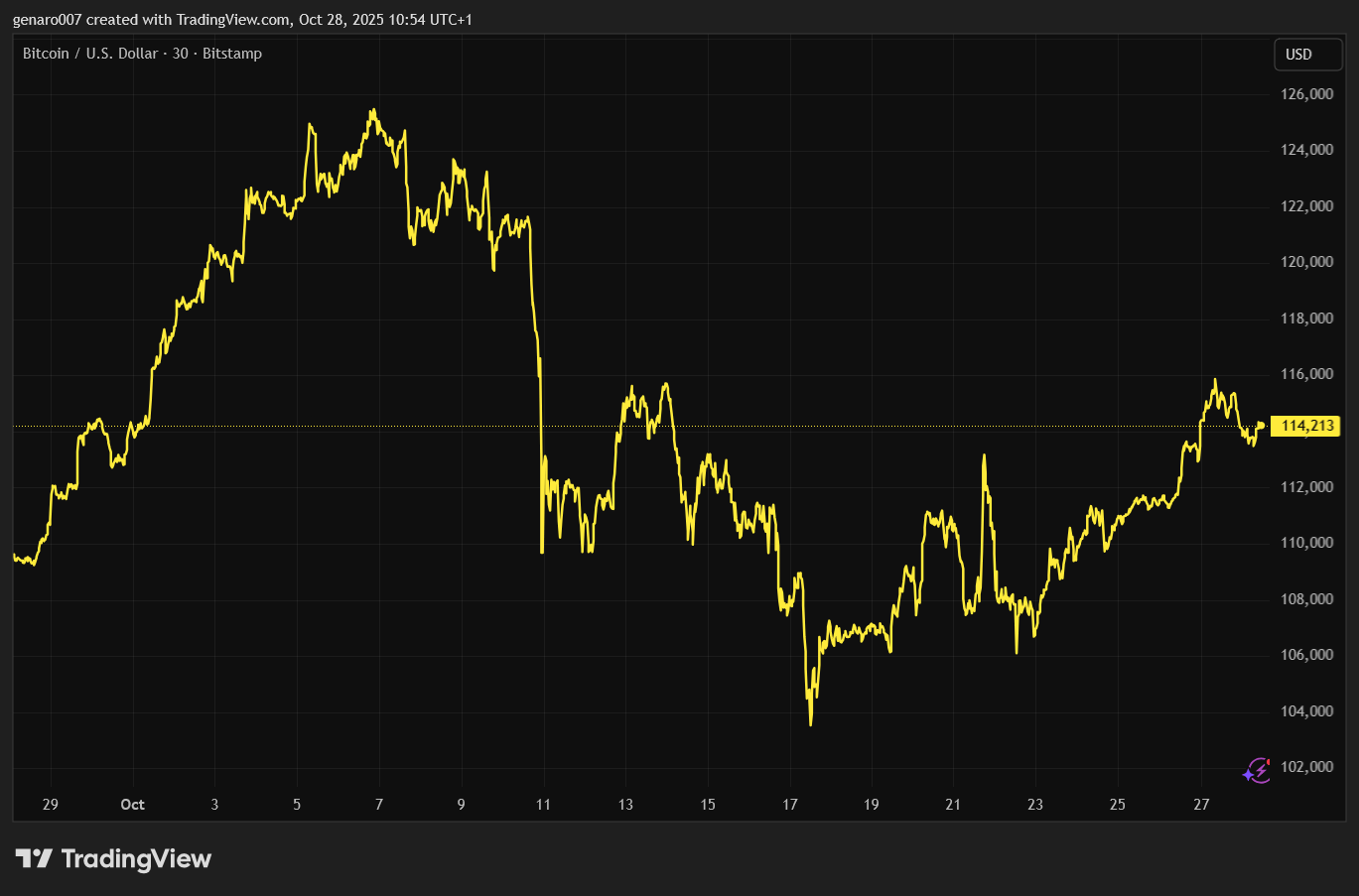
Task: Click the current price label 114,213
Action: [1305, 426]
